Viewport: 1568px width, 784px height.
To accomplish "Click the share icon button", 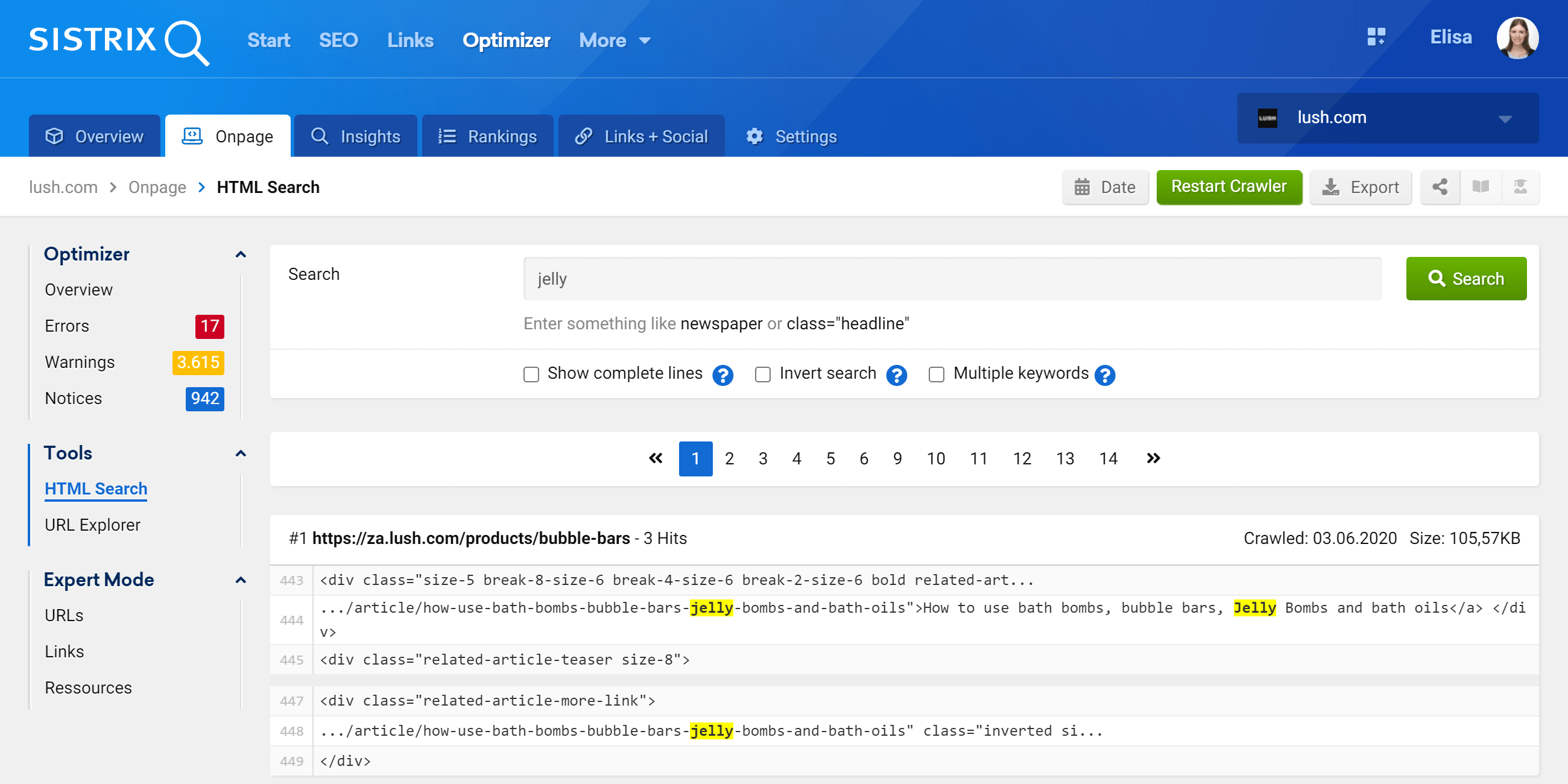I will tap(1440, 187).
